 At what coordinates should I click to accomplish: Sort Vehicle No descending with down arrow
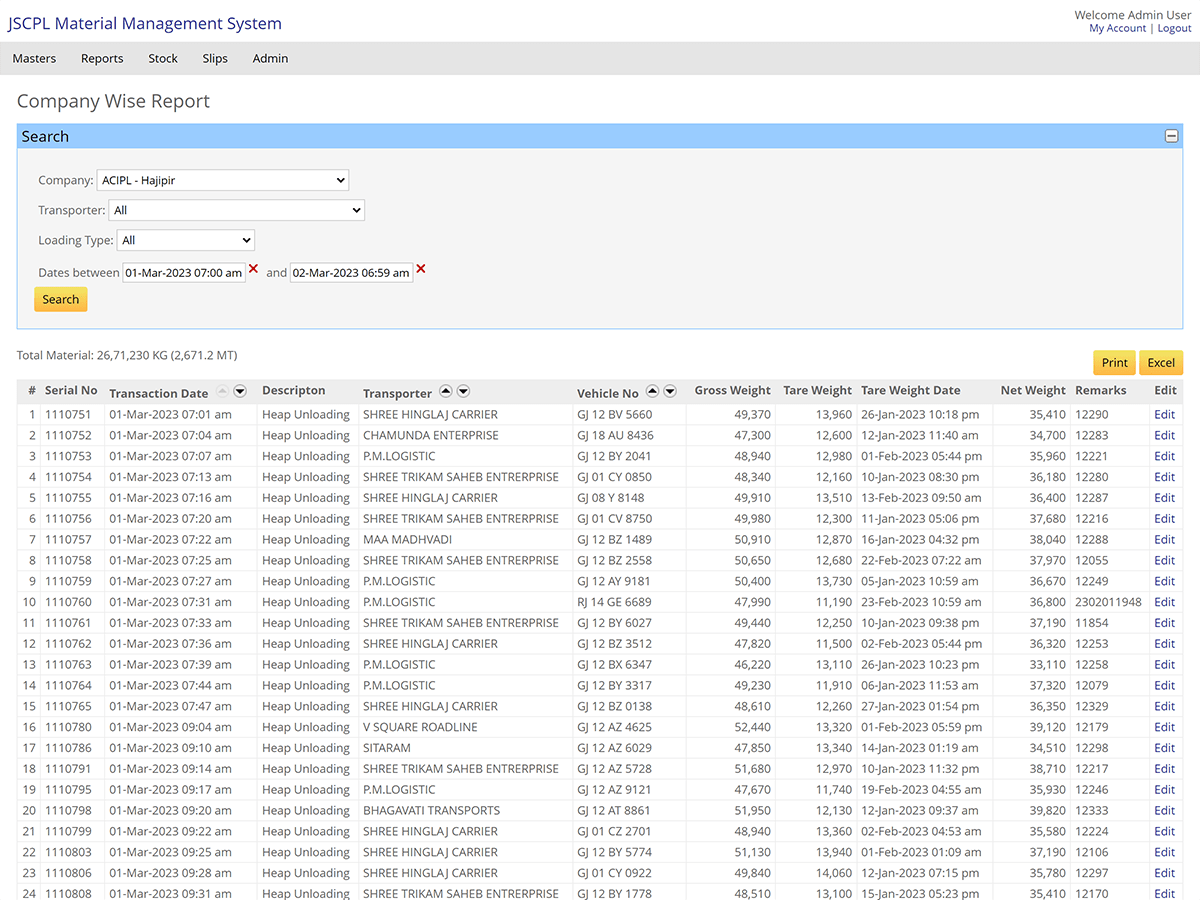(x=669, y=391)
